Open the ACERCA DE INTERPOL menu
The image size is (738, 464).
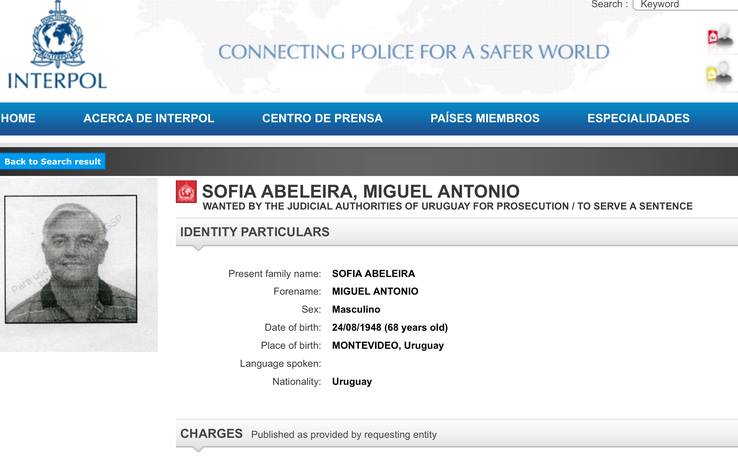(149, 118)
